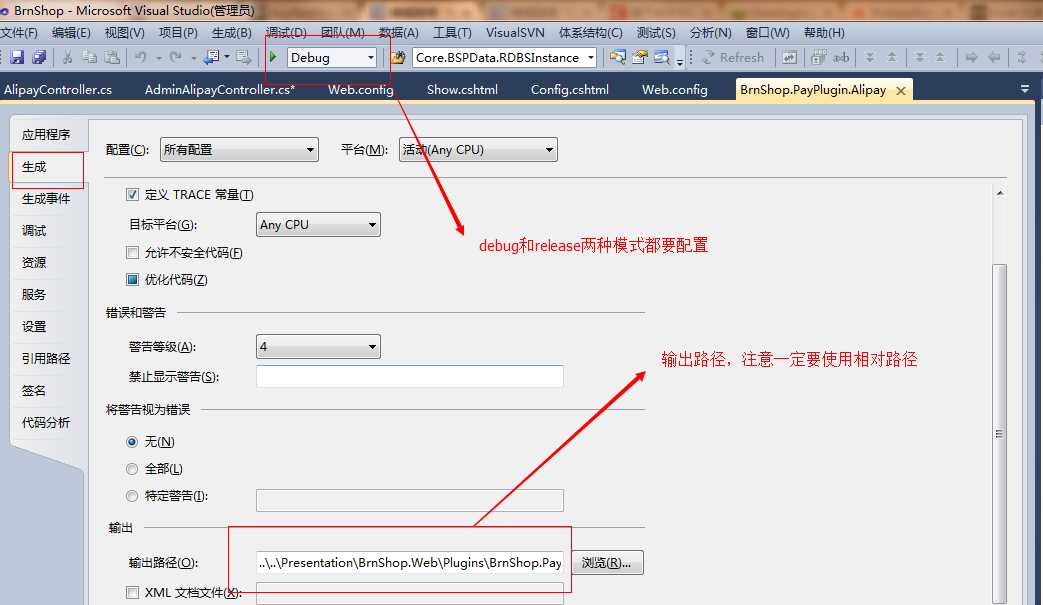This screenshot has height=605, width=1043.
Task: Open the 平台 Any CPU dropdown
Action: click(478, 150)
